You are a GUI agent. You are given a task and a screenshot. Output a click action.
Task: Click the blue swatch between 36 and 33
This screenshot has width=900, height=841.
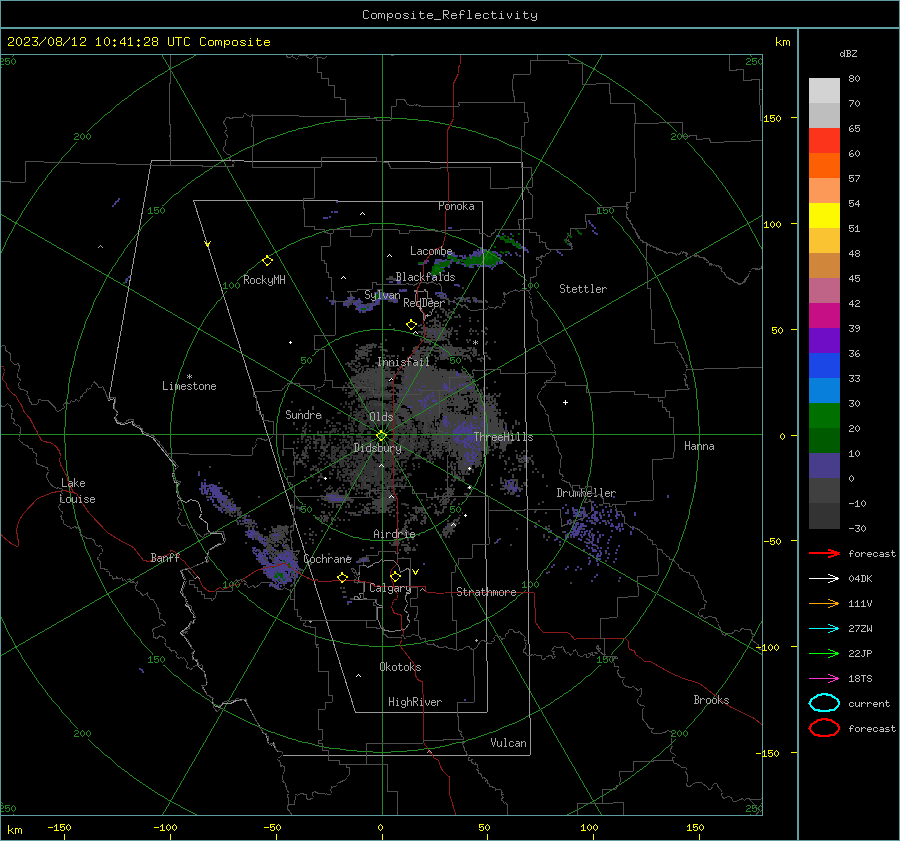coord(824,366)
